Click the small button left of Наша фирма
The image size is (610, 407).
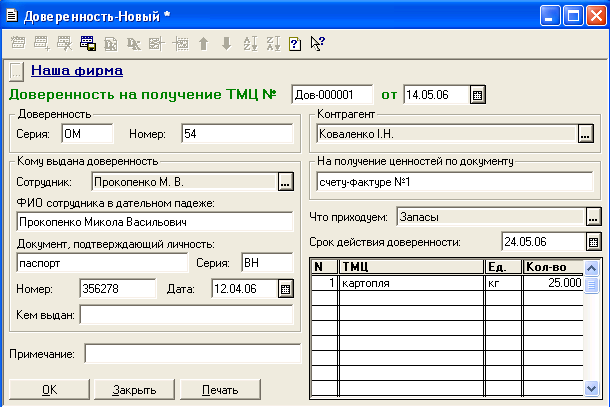15,71
